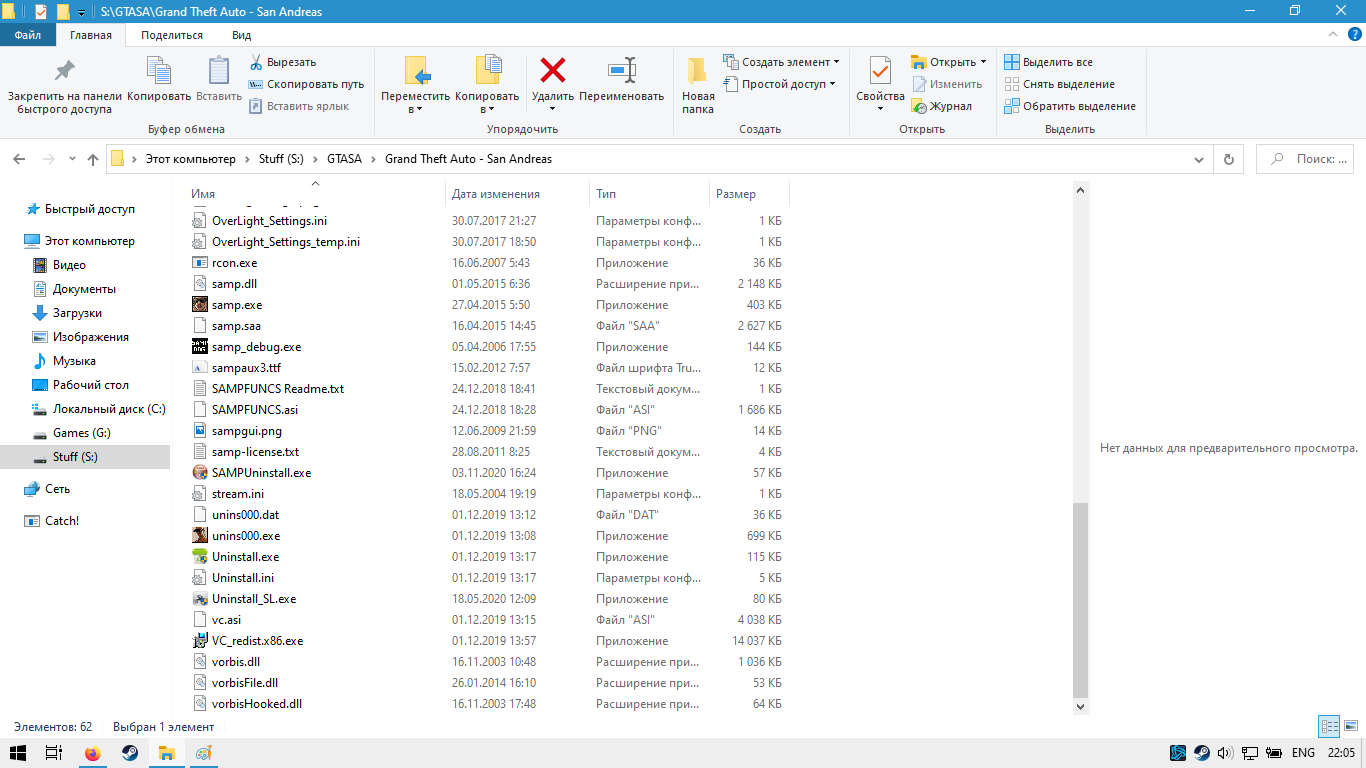Switch to the View (Вид) tab
1366x768 pixels.
point(242,35)
